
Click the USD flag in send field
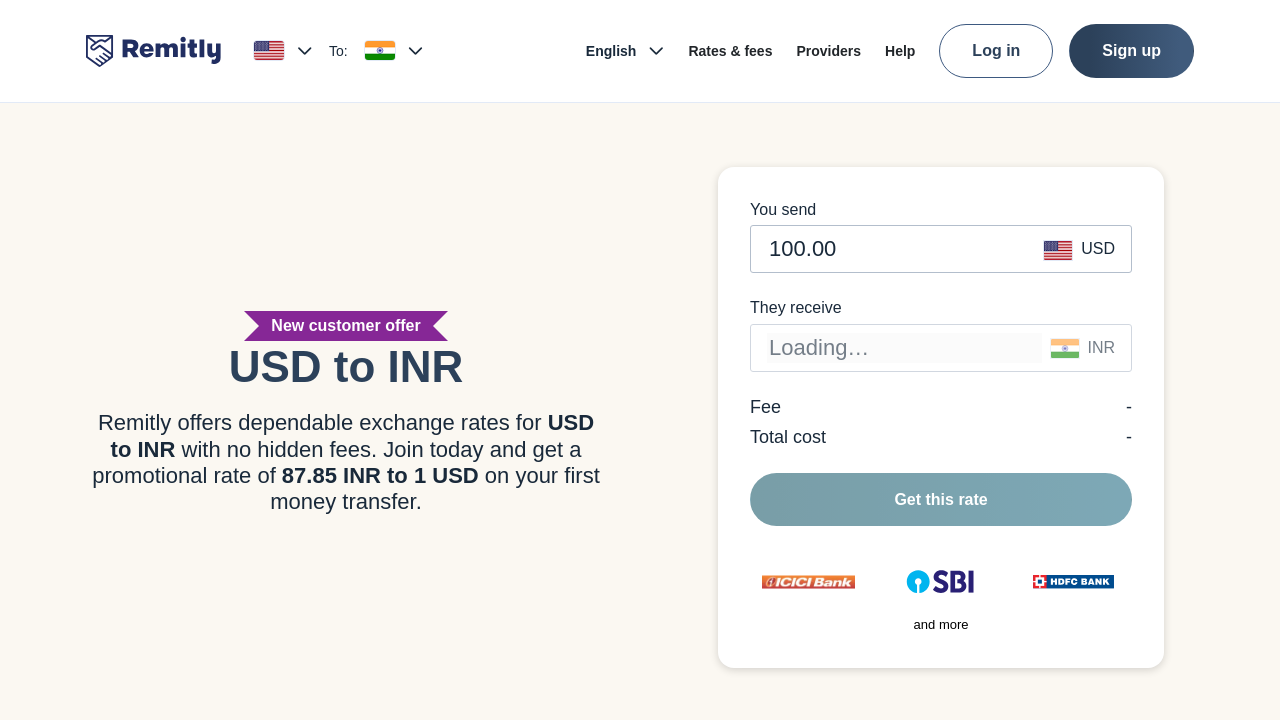[x=1058, y=250]
